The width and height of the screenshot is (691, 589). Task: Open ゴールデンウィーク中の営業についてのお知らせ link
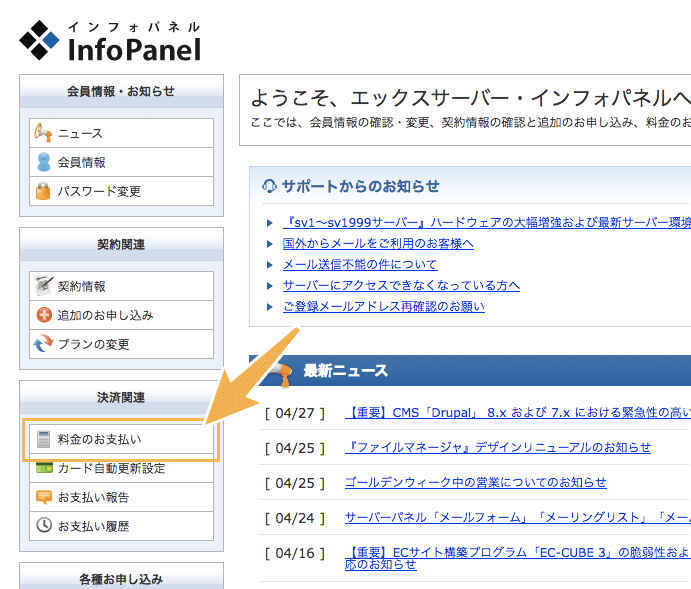tap(476, 482)
